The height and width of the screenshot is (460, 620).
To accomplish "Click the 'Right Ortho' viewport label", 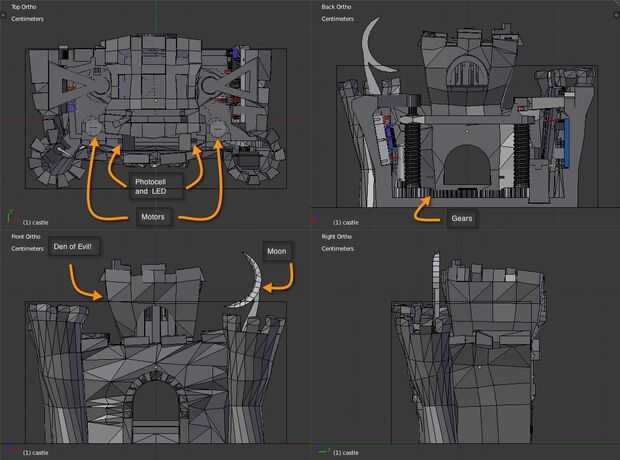I will [336, 237].
